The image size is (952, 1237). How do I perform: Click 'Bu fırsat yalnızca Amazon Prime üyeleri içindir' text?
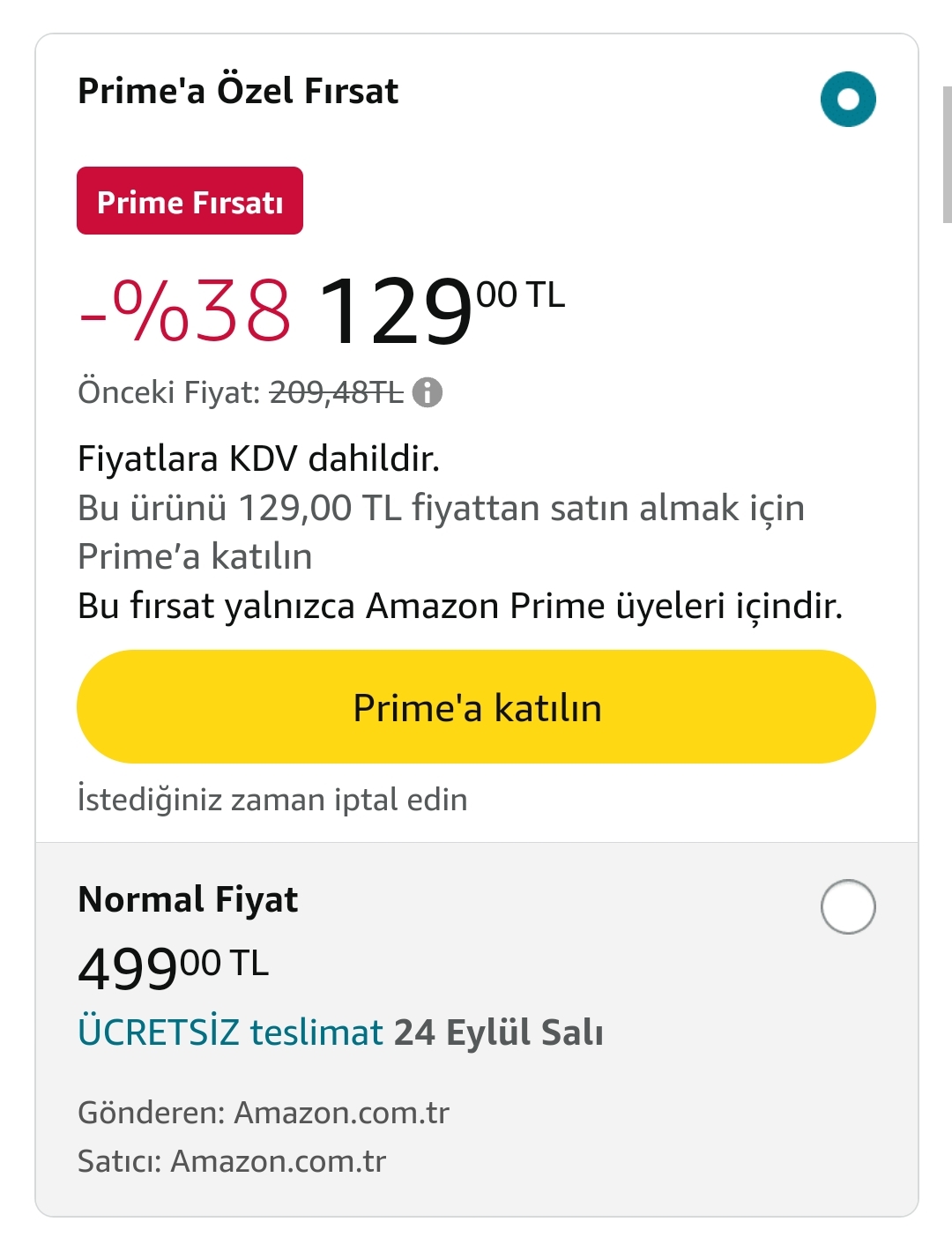coord(460,606)
